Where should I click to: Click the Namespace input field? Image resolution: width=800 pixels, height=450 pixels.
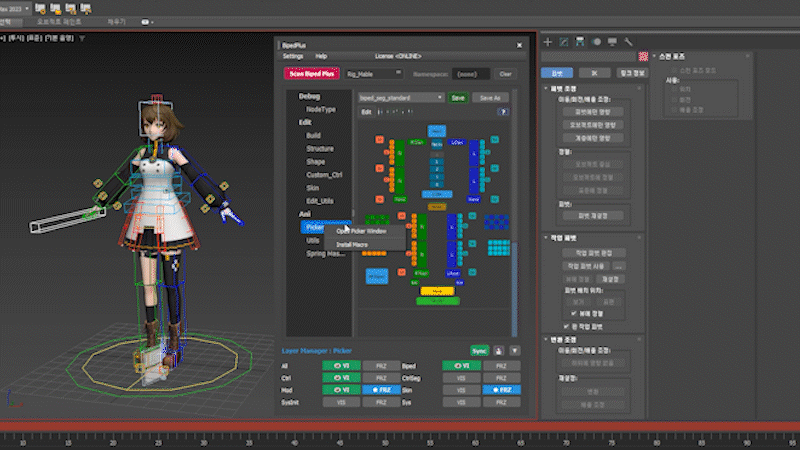(470, 73)
